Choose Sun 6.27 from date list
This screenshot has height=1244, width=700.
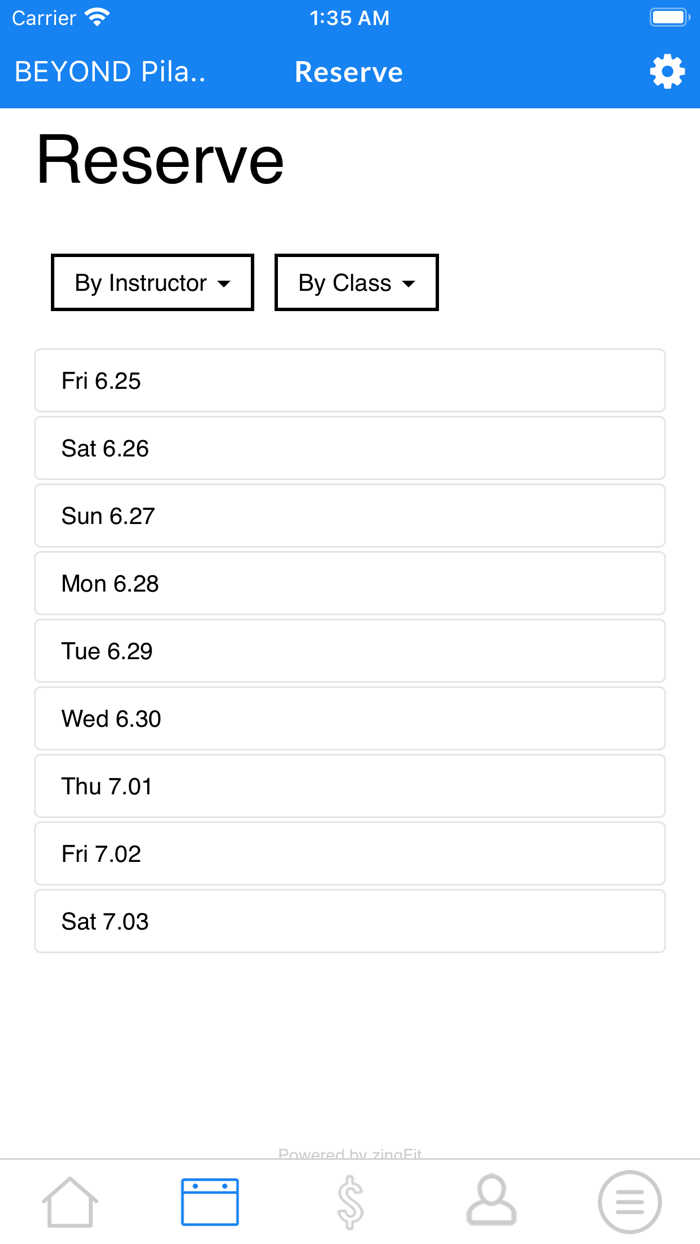pos(350,516)
